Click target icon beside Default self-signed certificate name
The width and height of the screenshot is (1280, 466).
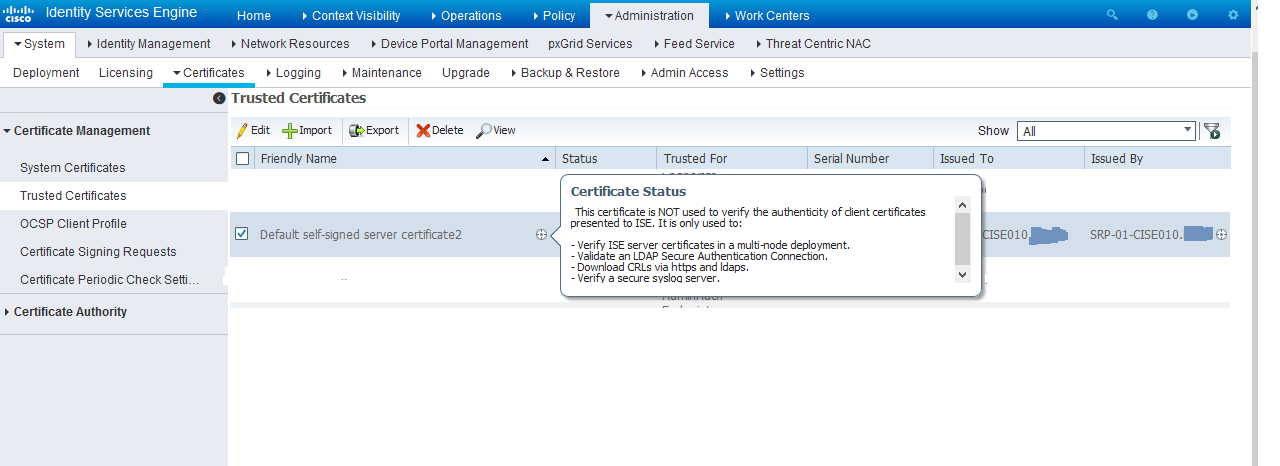pyautogui.click(x=541, y=234)
